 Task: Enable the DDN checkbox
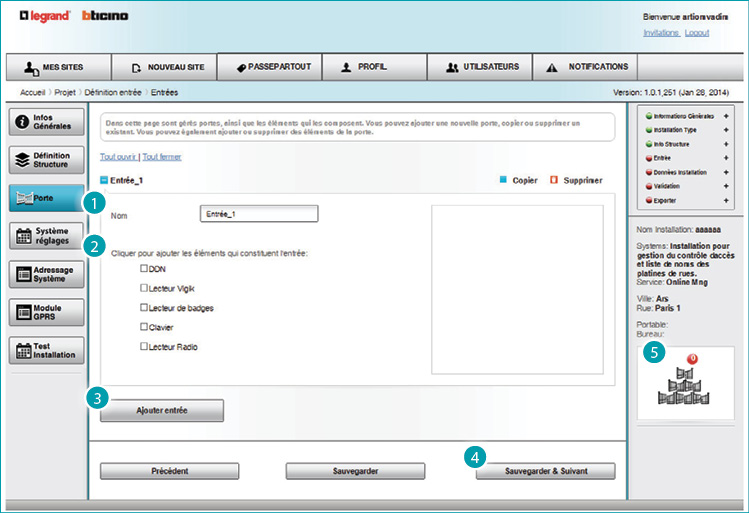144,269
